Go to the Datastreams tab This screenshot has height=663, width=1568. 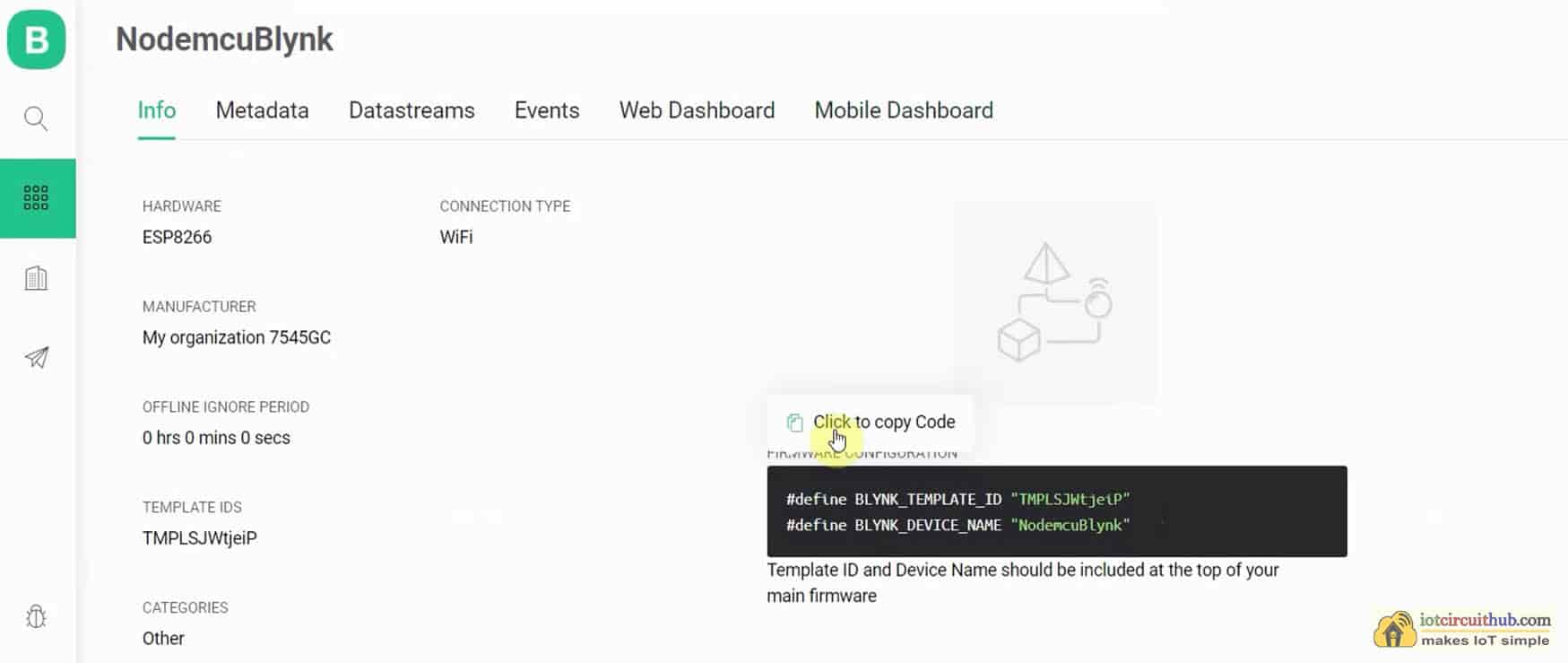[411, 110]
